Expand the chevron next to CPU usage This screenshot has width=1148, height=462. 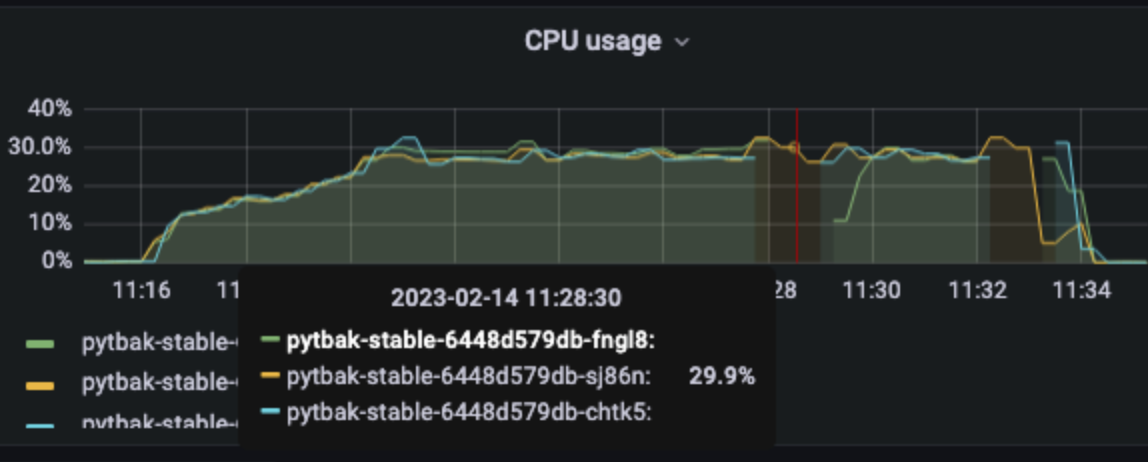tap(682, 42)
